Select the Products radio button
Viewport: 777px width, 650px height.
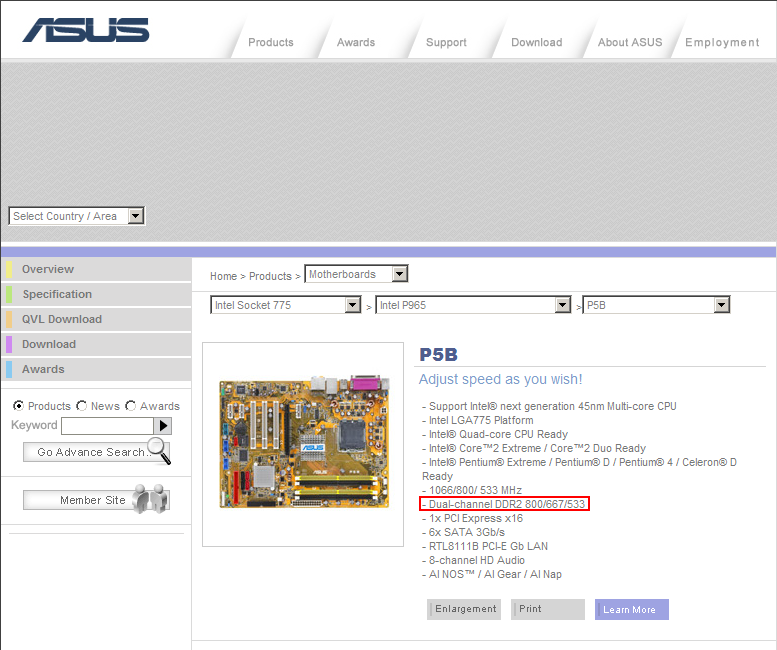[x=18, y=406]
